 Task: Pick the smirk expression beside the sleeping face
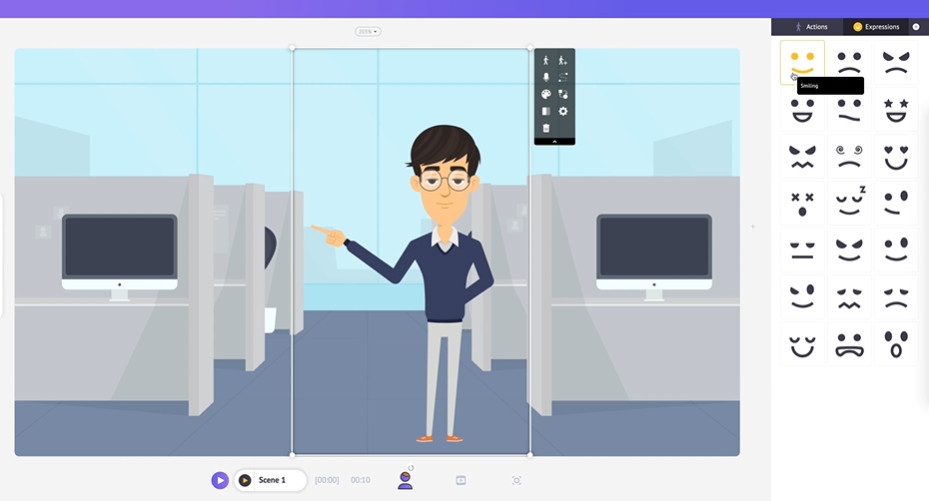point(896,204)
